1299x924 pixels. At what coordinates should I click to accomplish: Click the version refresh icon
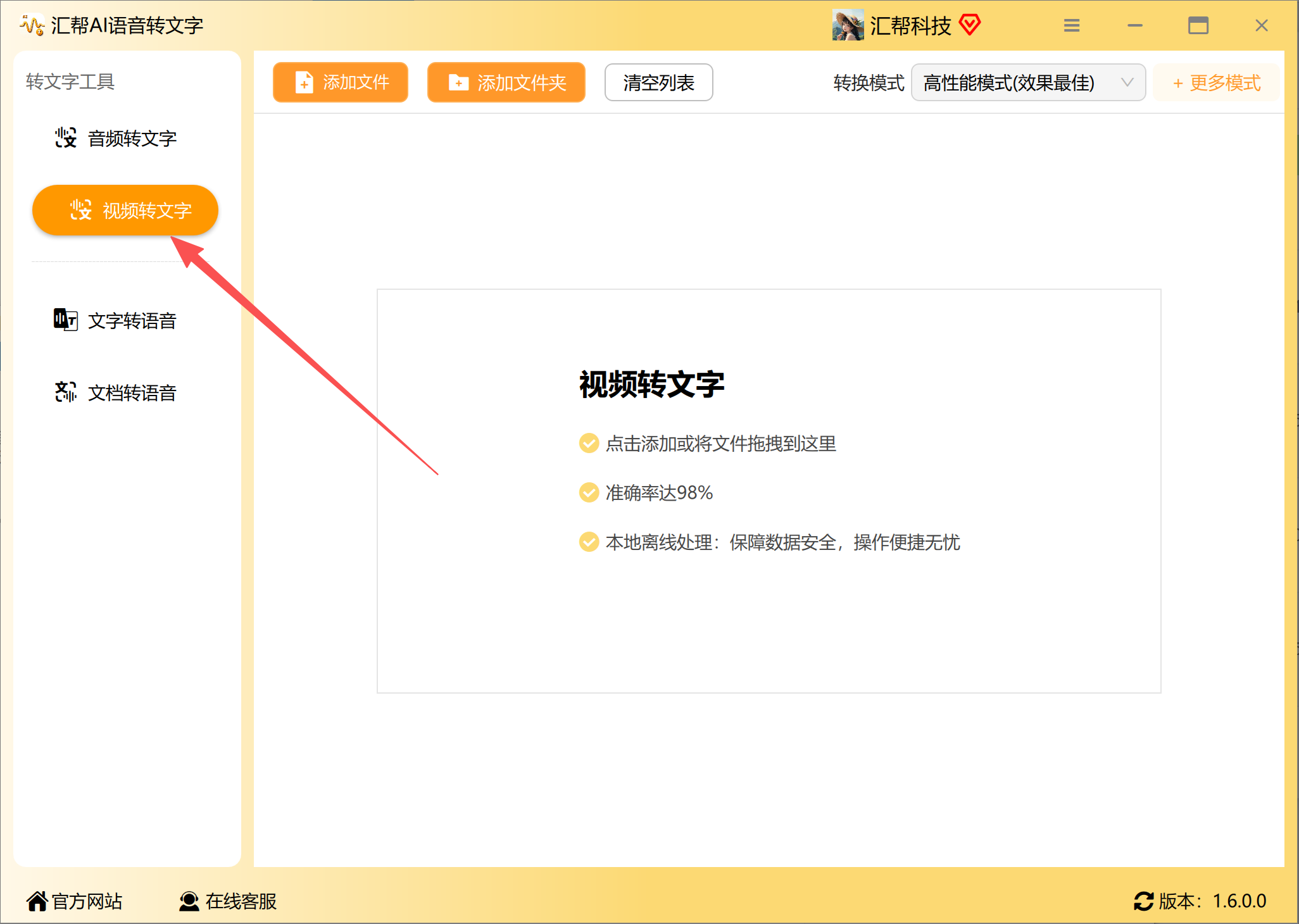coord(1144,901)
